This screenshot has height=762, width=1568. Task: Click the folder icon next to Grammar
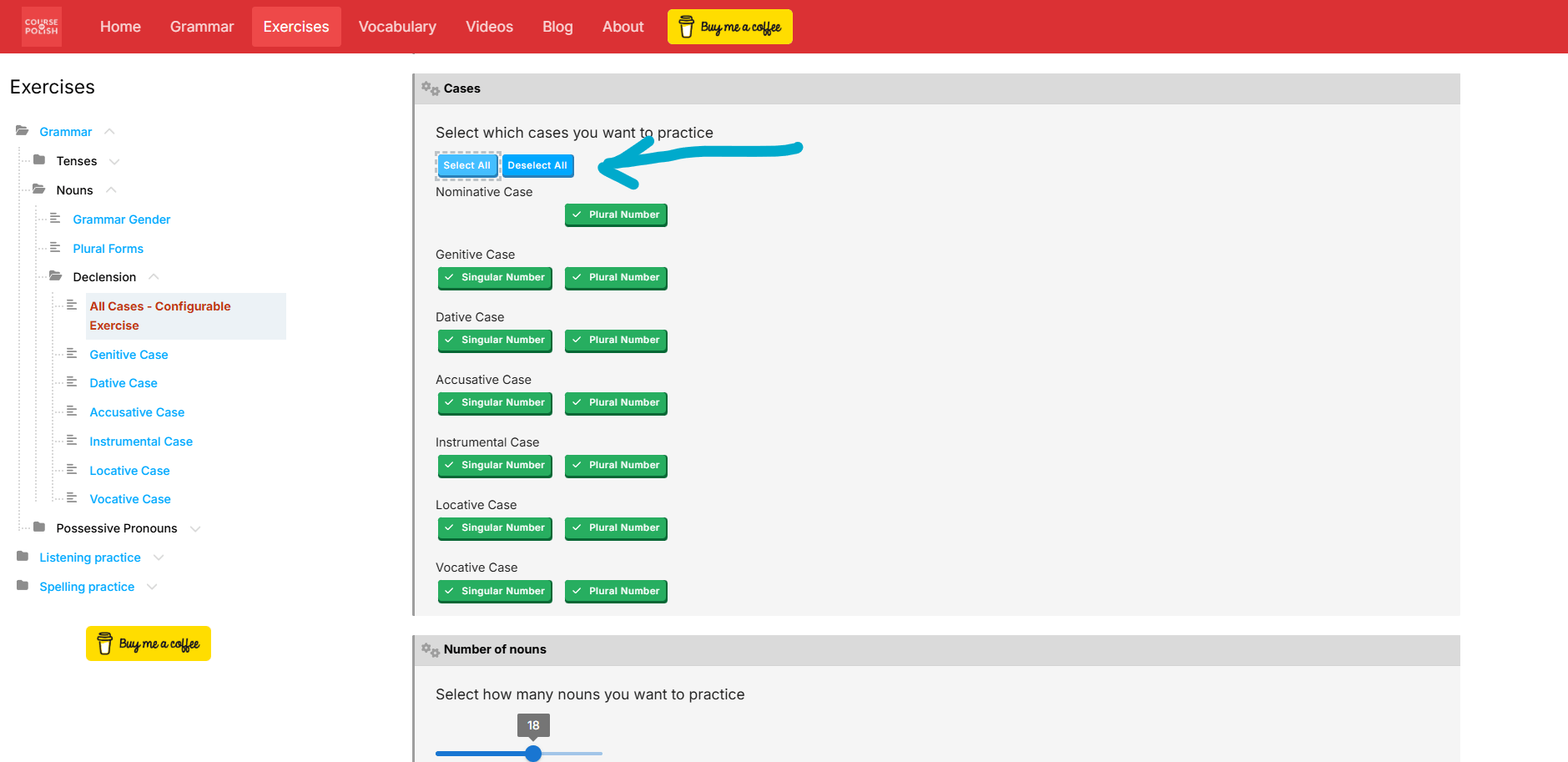tap(22, 130)
